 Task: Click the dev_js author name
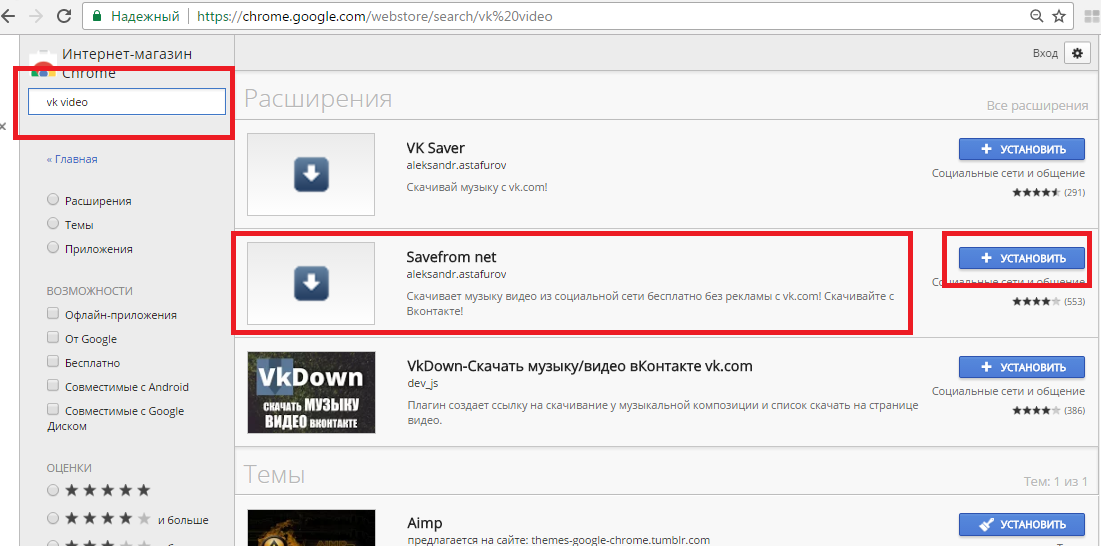click(x=423, y=383)
